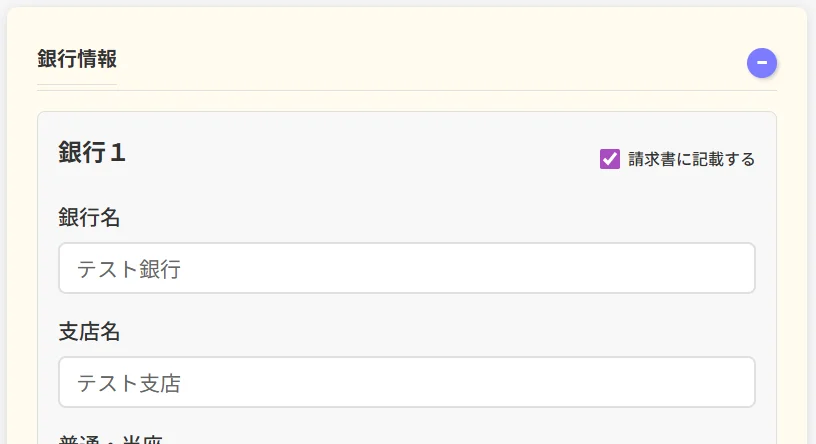Click the purple checkmark icon
816x444 pixels.
(610, 159)
